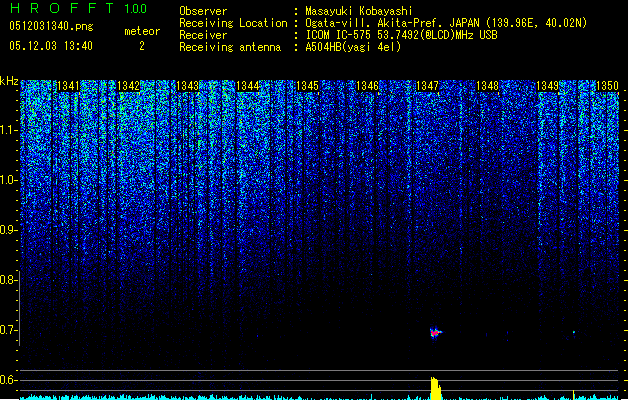Click the red meteor echo spot near 0.7 kHz
The image size is (629, 400).
[435, 333]
